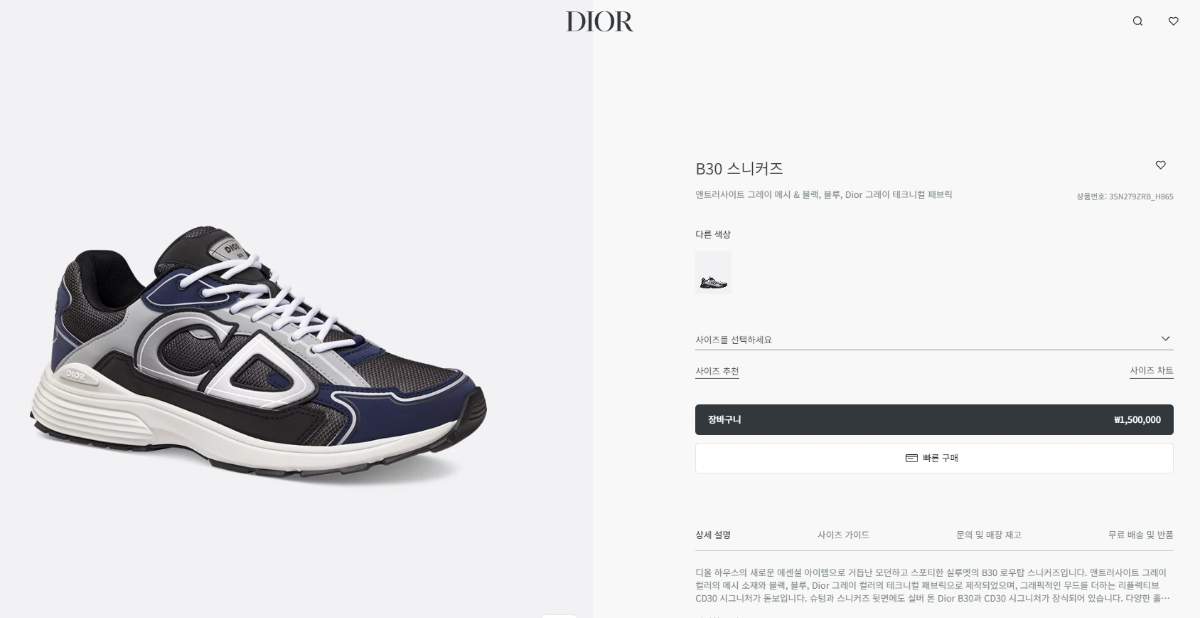Open the 무료 배송 및 반품 tab
The width and height of the screenshot is (1200, 618).
click(1141, 535)
